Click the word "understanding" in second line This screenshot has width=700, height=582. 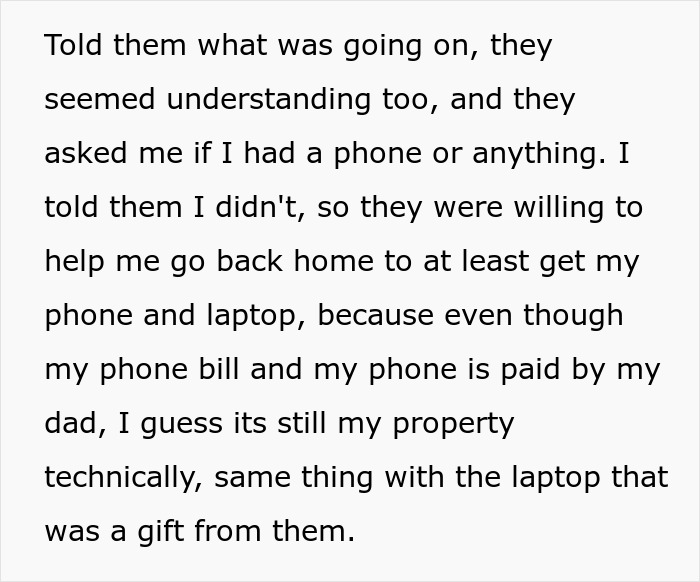(x=269, y=99)
